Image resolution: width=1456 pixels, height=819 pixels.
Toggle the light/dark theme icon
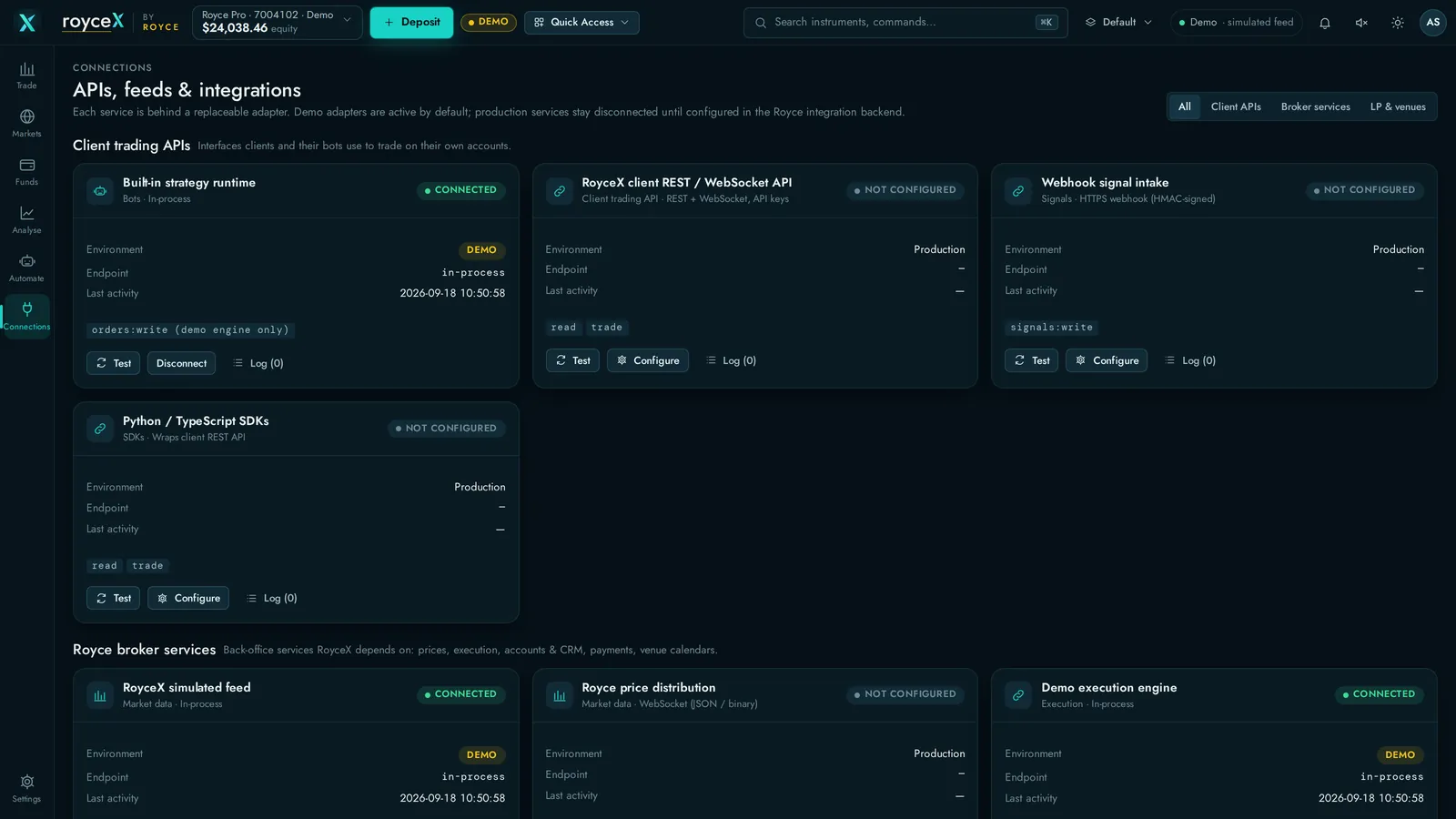click(1398, 23)
